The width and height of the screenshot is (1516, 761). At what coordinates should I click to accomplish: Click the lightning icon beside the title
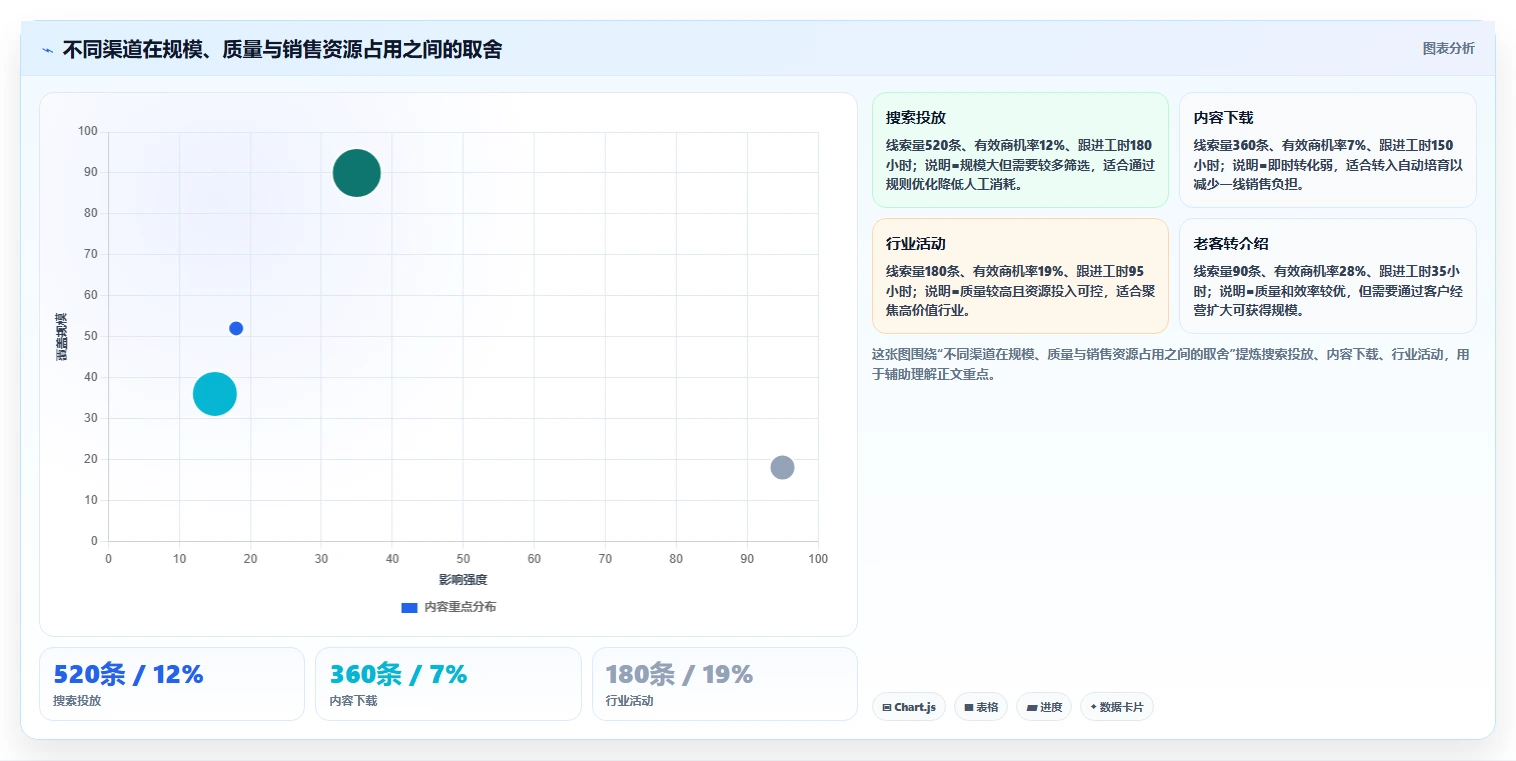coord(48,50)
